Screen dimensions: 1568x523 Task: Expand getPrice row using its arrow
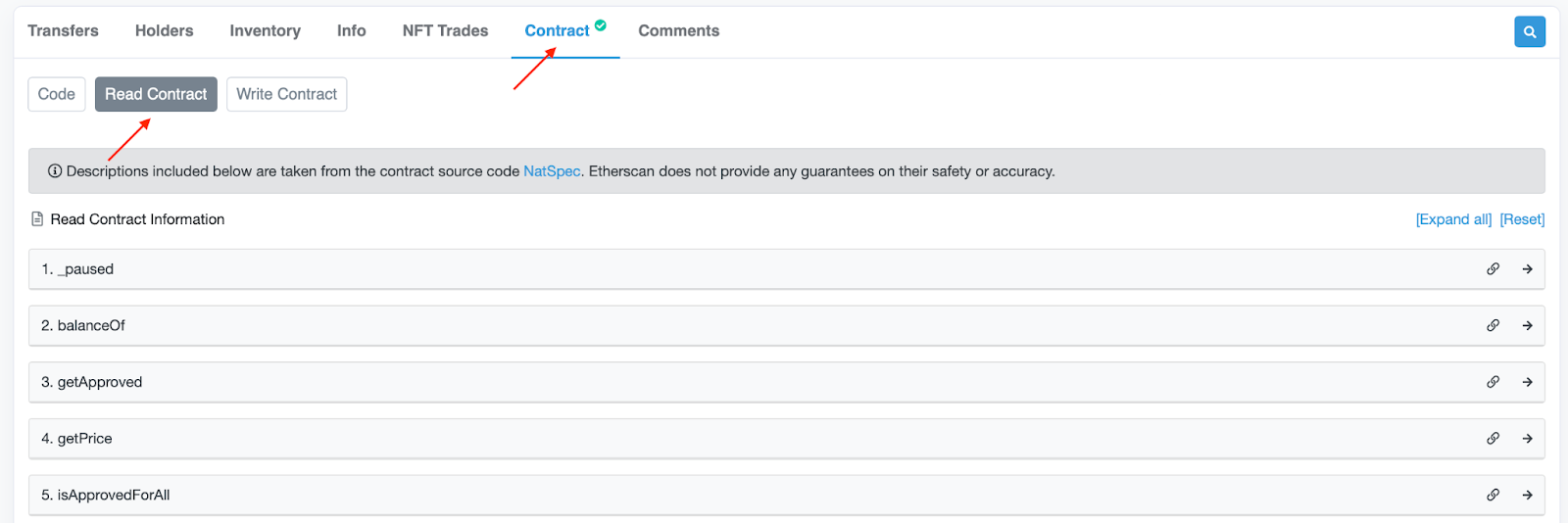[x=1527, y=438]
